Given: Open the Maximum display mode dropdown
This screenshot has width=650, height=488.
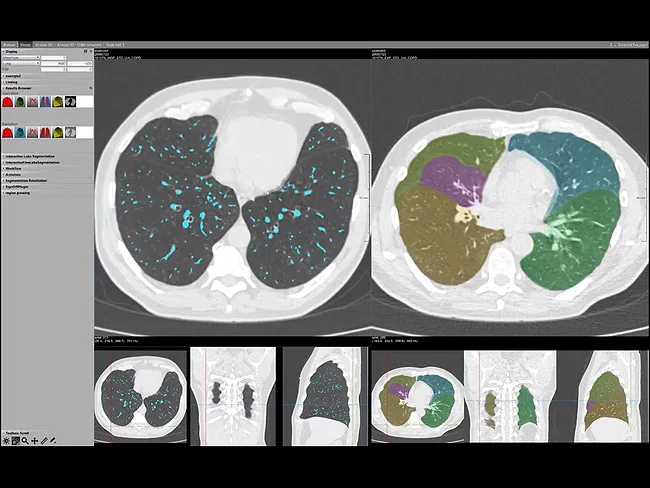Looking at the screenshot, I should point(22,58).
